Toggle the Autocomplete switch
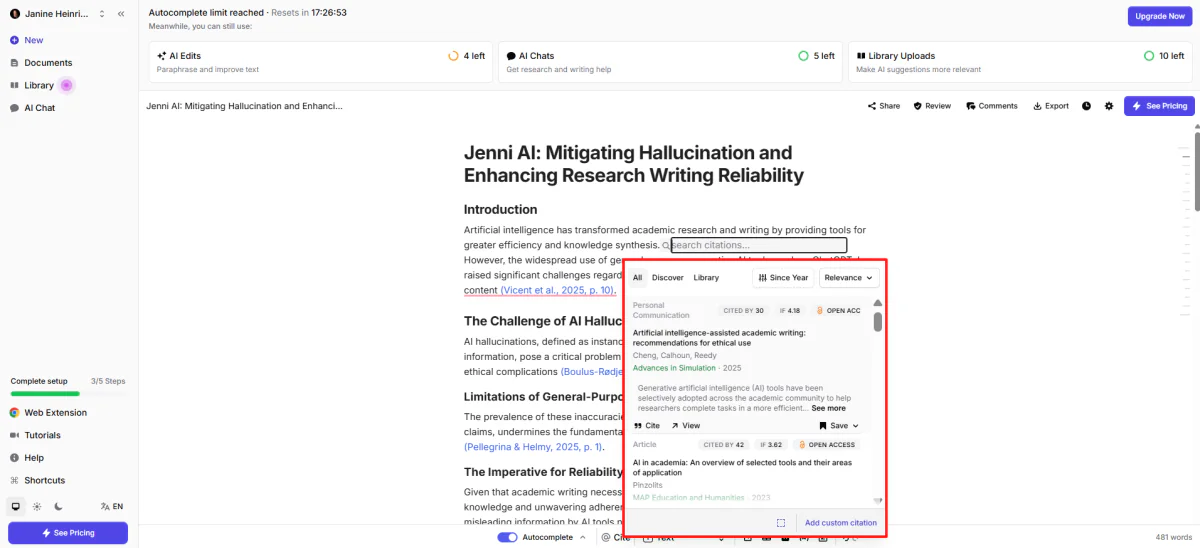 click(507, 538)
